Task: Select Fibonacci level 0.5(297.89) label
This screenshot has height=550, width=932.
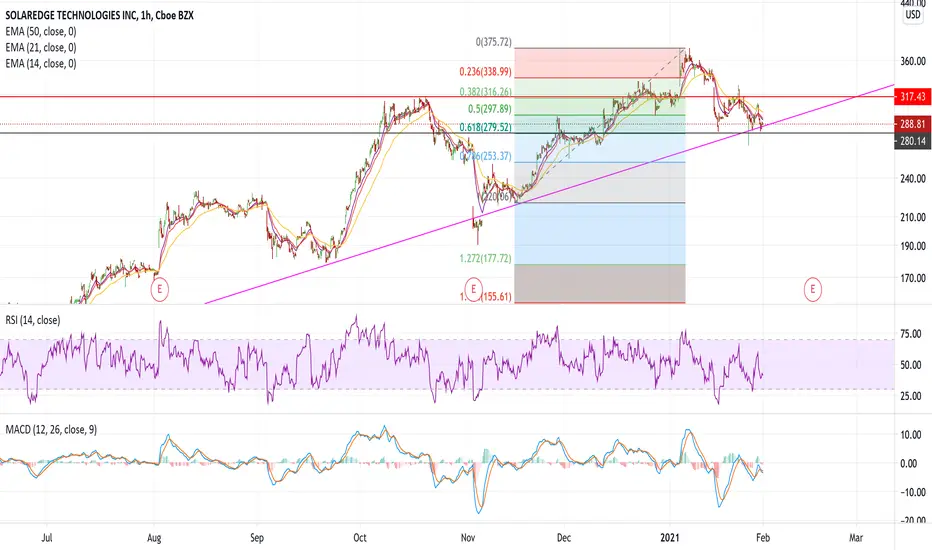Action: click(x=489, y=109)
